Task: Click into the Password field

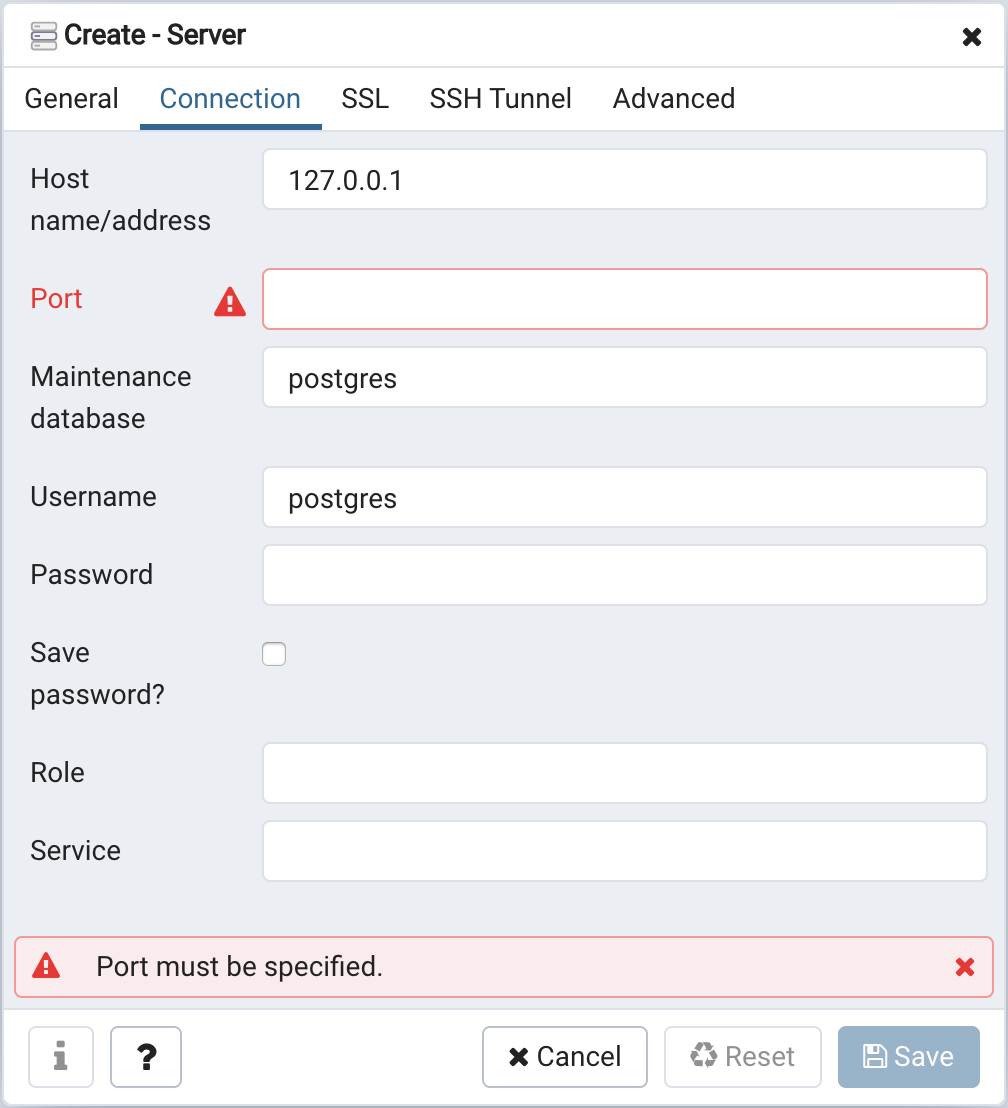Action: (x=625, y=575)
